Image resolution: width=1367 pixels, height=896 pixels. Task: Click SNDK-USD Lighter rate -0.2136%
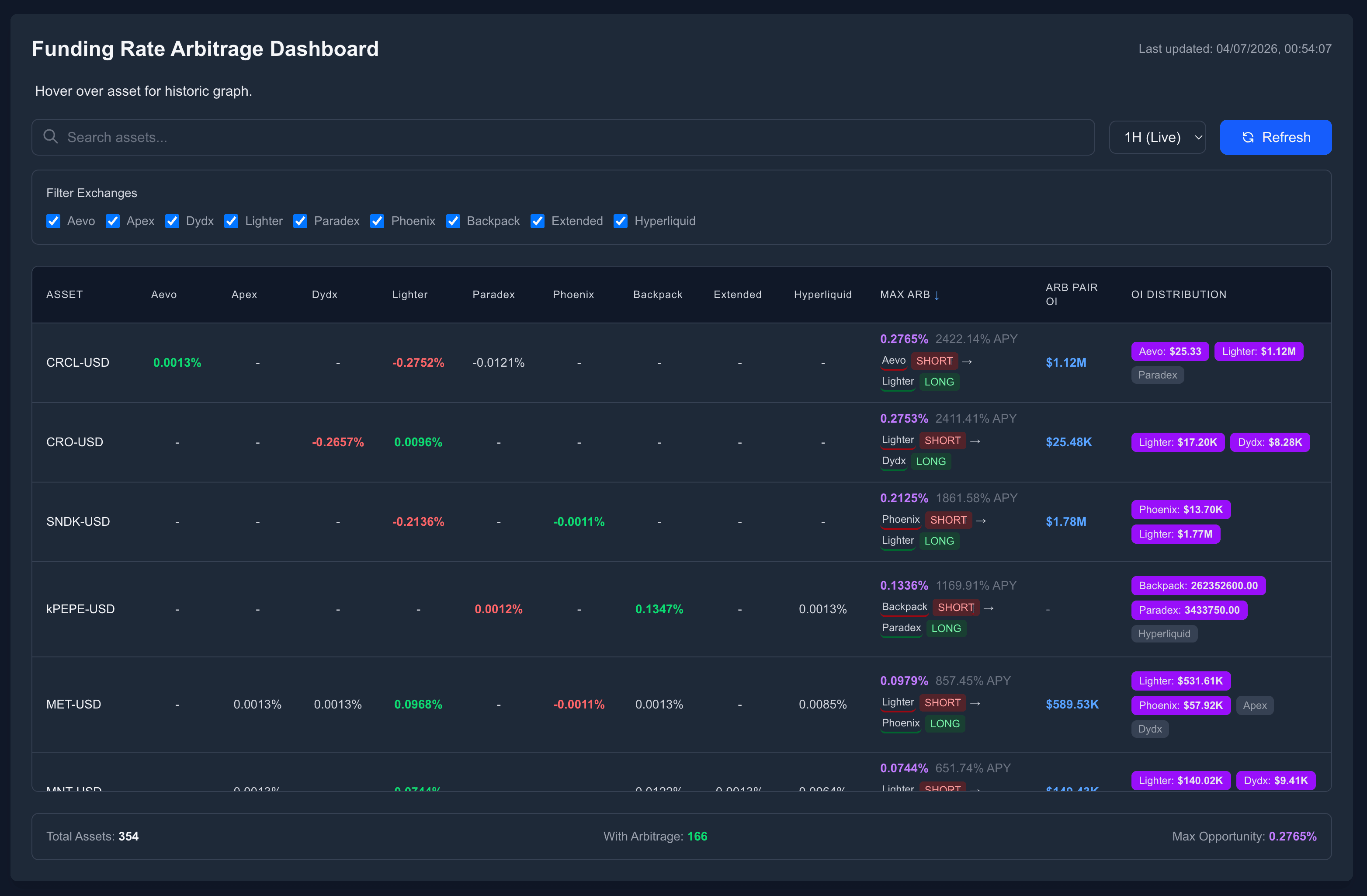coord(418,521)
